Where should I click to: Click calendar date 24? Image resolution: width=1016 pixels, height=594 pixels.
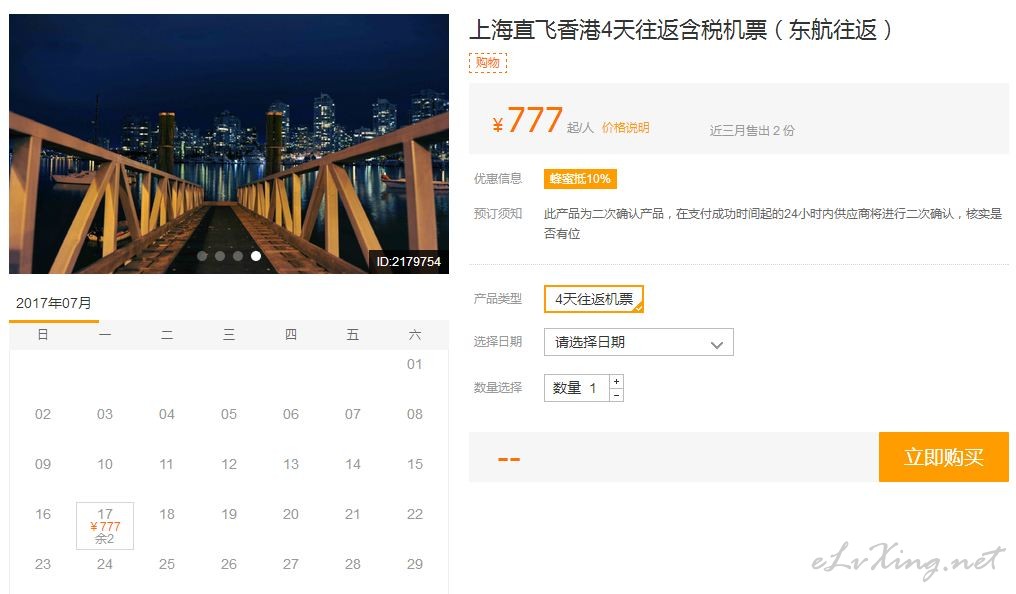(x=105, y=564)
